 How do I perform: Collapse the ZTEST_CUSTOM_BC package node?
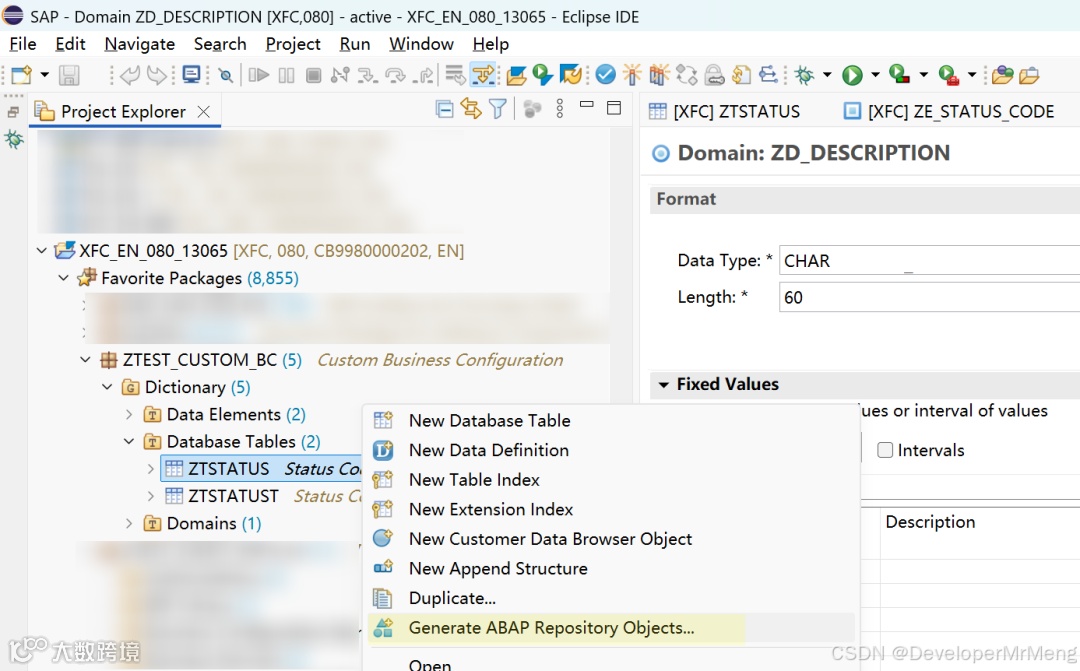pos(86,360)
